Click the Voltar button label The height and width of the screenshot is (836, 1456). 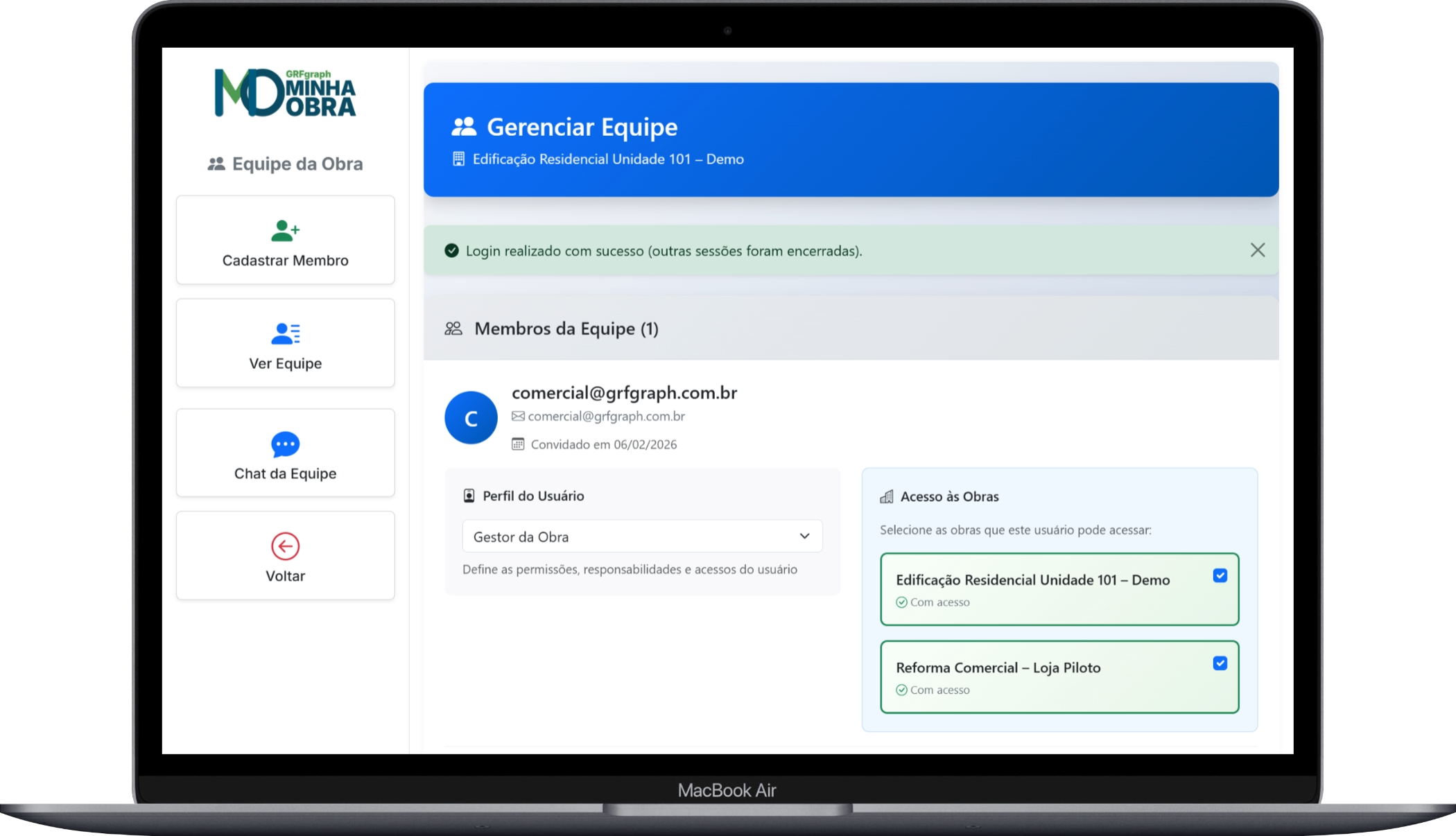[x=285, y=576]
